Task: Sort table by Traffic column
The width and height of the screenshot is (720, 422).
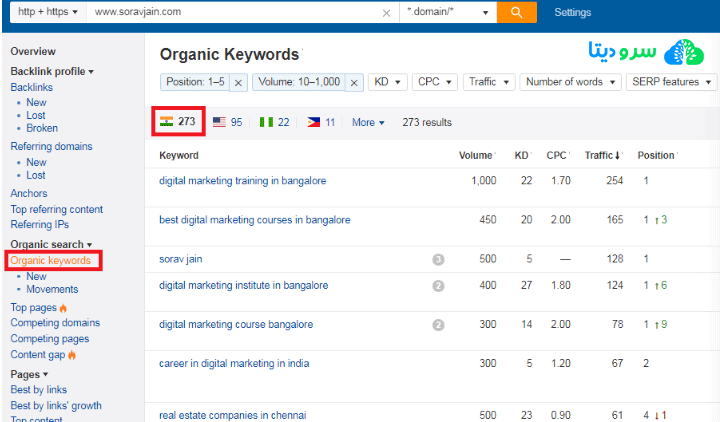Action: [x=601, y=155]
